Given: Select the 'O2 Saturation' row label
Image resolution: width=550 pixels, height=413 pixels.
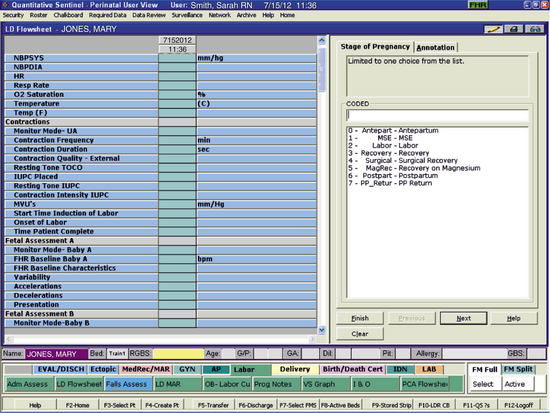Looking at the screenshot, I should coord(39,94).
